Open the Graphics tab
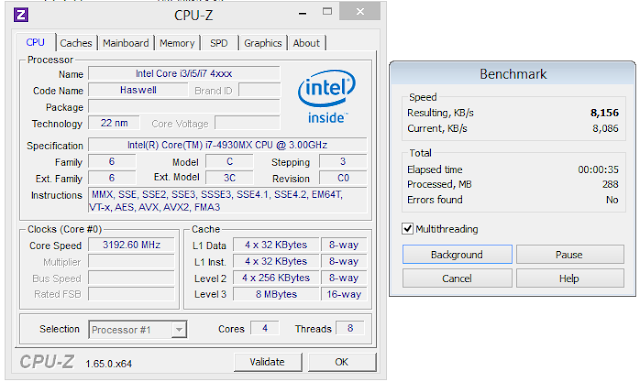 pyautogui.click(x=263, y=43)
